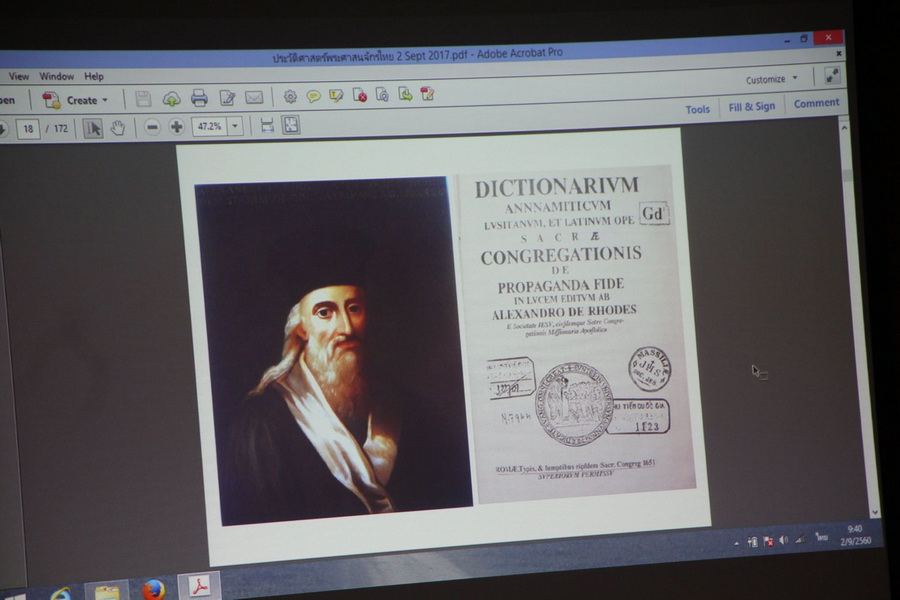Click the Delete pages icon
The height and width of the screenshot is (600, 900).
[x=360, y=95]
